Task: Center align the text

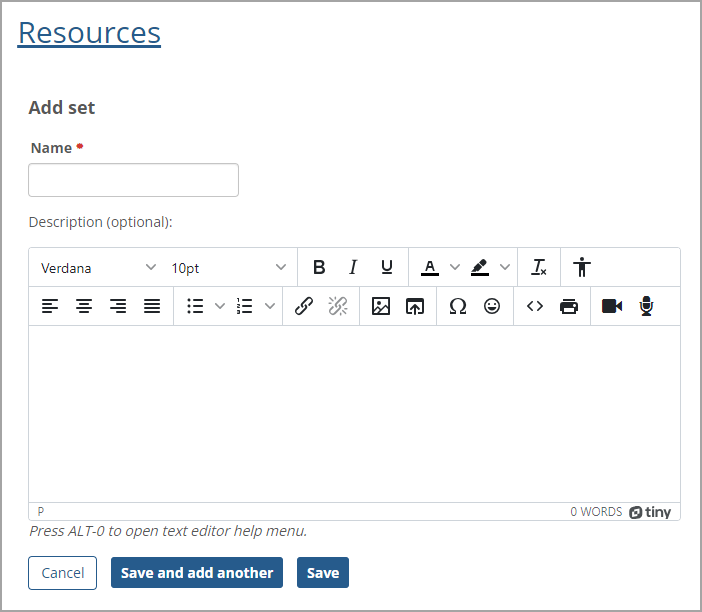Action: tap(84, 307)
